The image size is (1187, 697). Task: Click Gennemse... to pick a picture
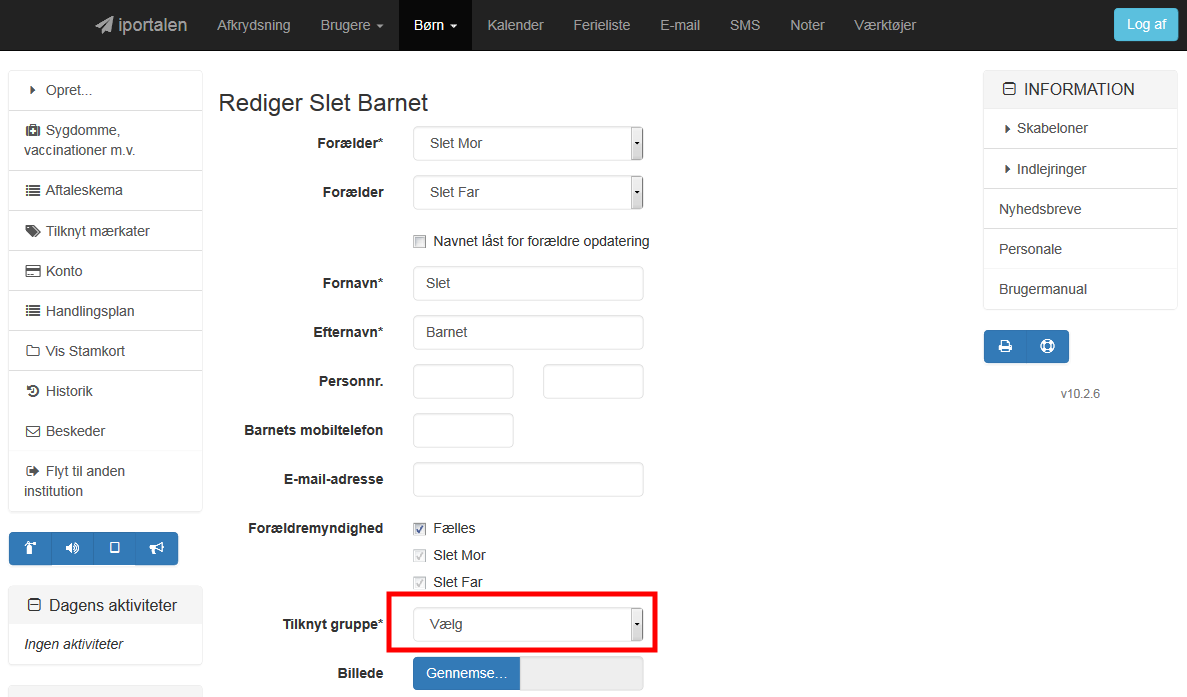point(466,674)
